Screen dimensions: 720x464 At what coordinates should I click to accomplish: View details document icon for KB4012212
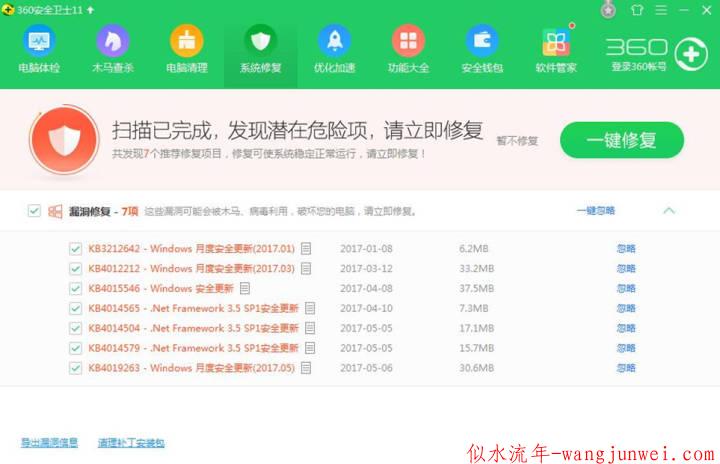306,268
